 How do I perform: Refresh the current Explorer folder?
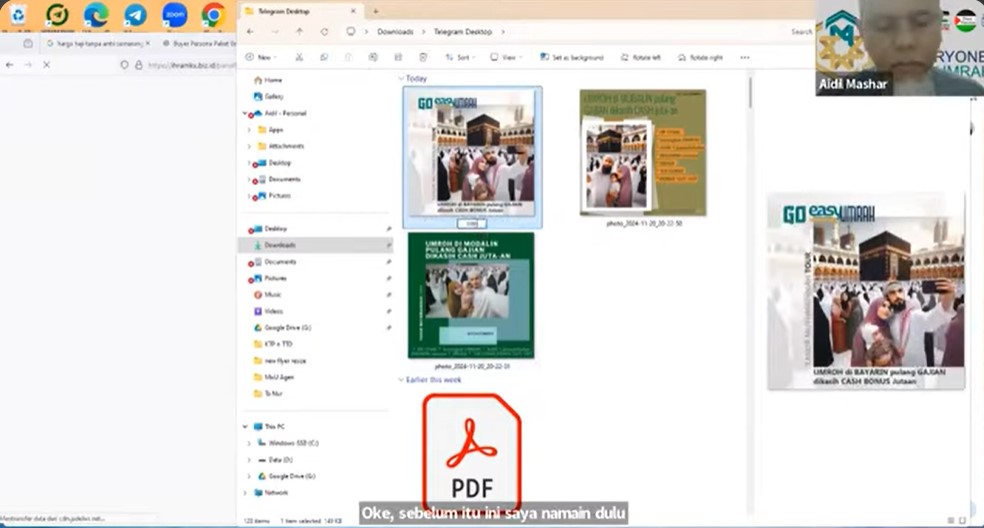click(325, 32)
